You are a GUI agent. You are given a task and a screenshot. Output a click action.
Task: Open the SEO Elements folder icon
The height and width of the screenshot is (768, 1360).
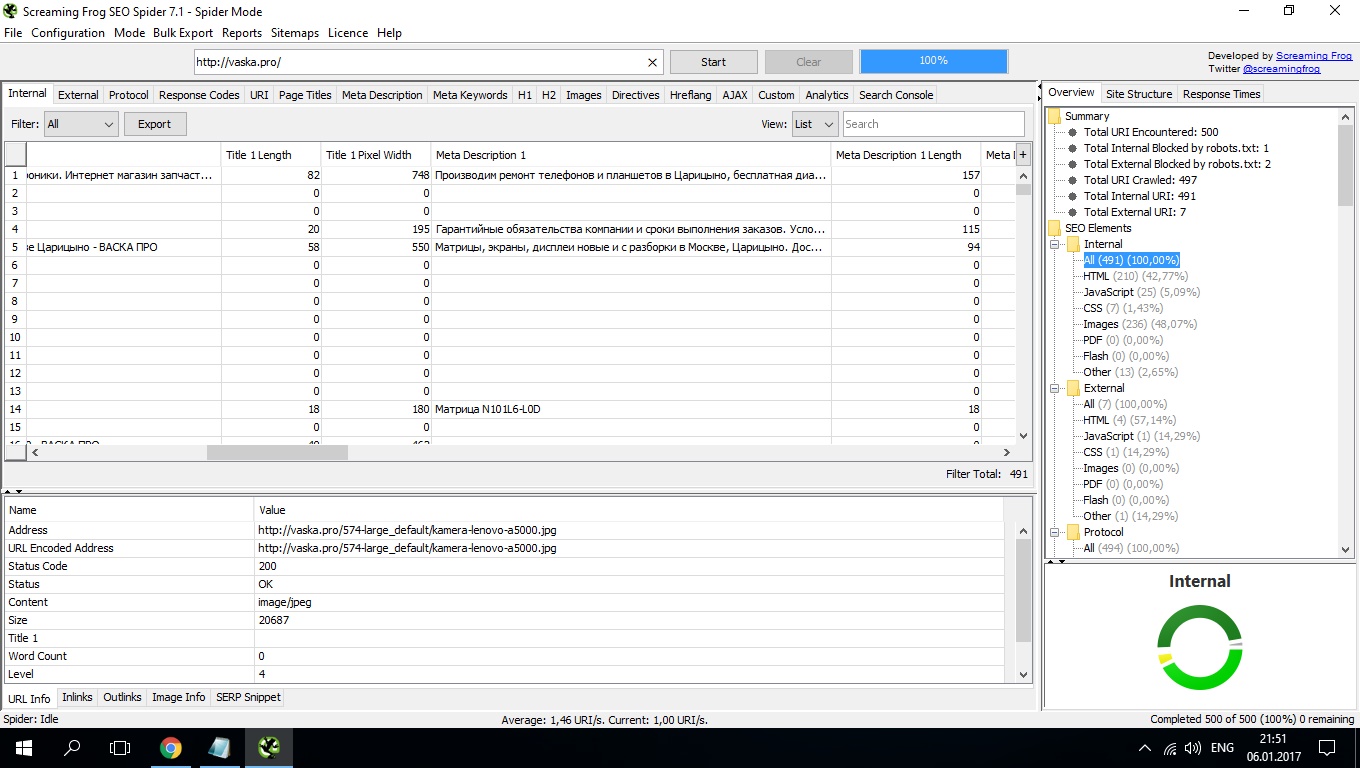pos(1054,228)
